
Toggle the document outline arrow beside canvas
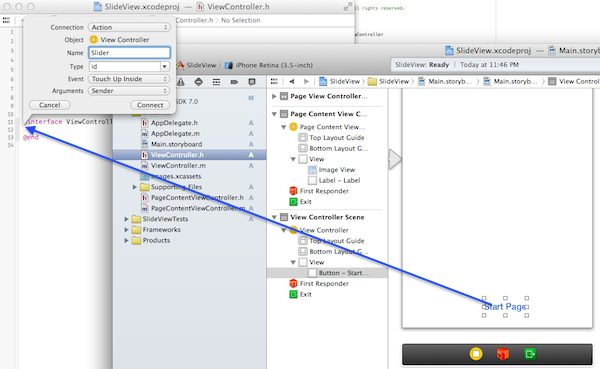coord(395,159)
